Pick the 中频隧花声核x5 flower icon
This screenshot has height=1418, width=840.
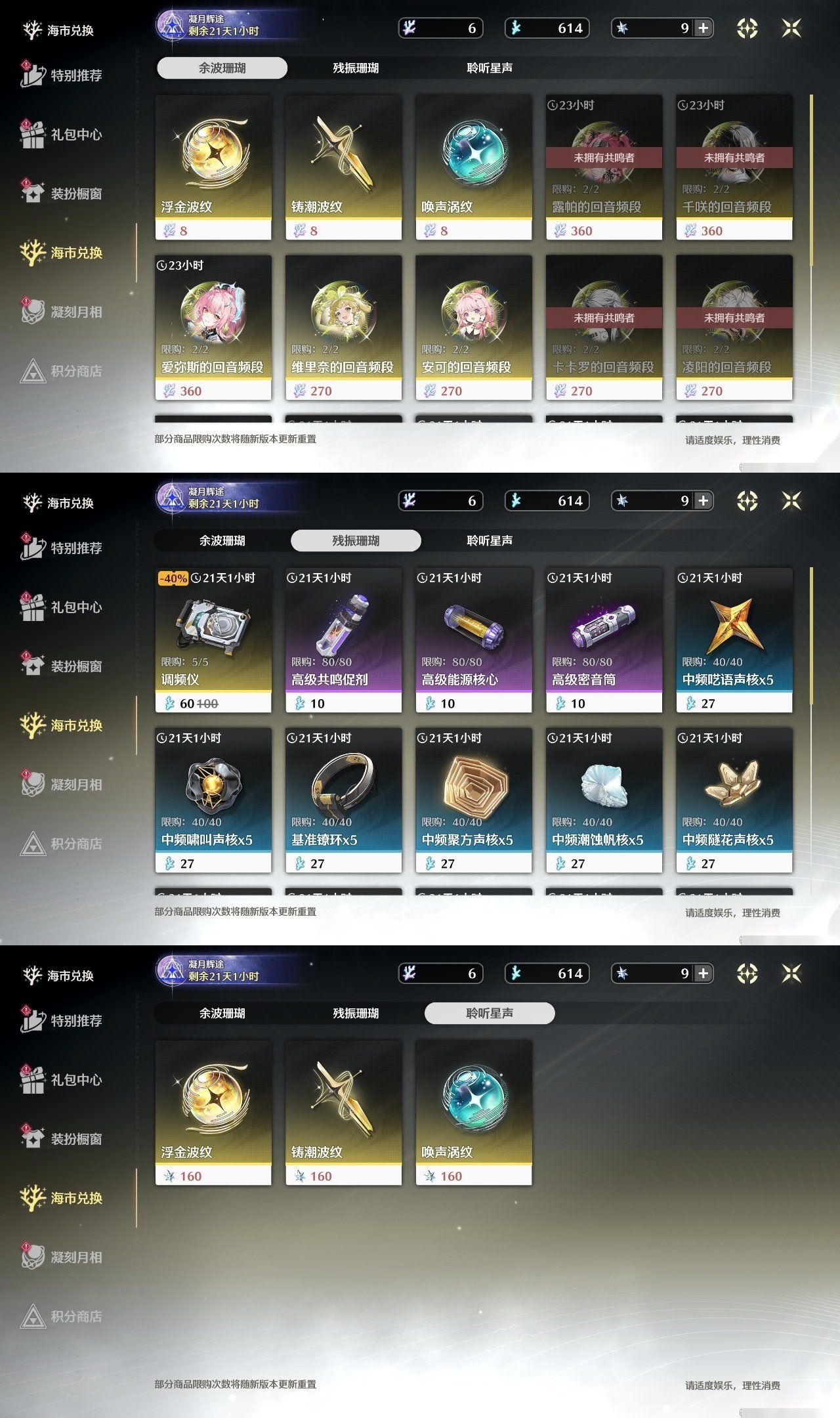tap(734, 784)
